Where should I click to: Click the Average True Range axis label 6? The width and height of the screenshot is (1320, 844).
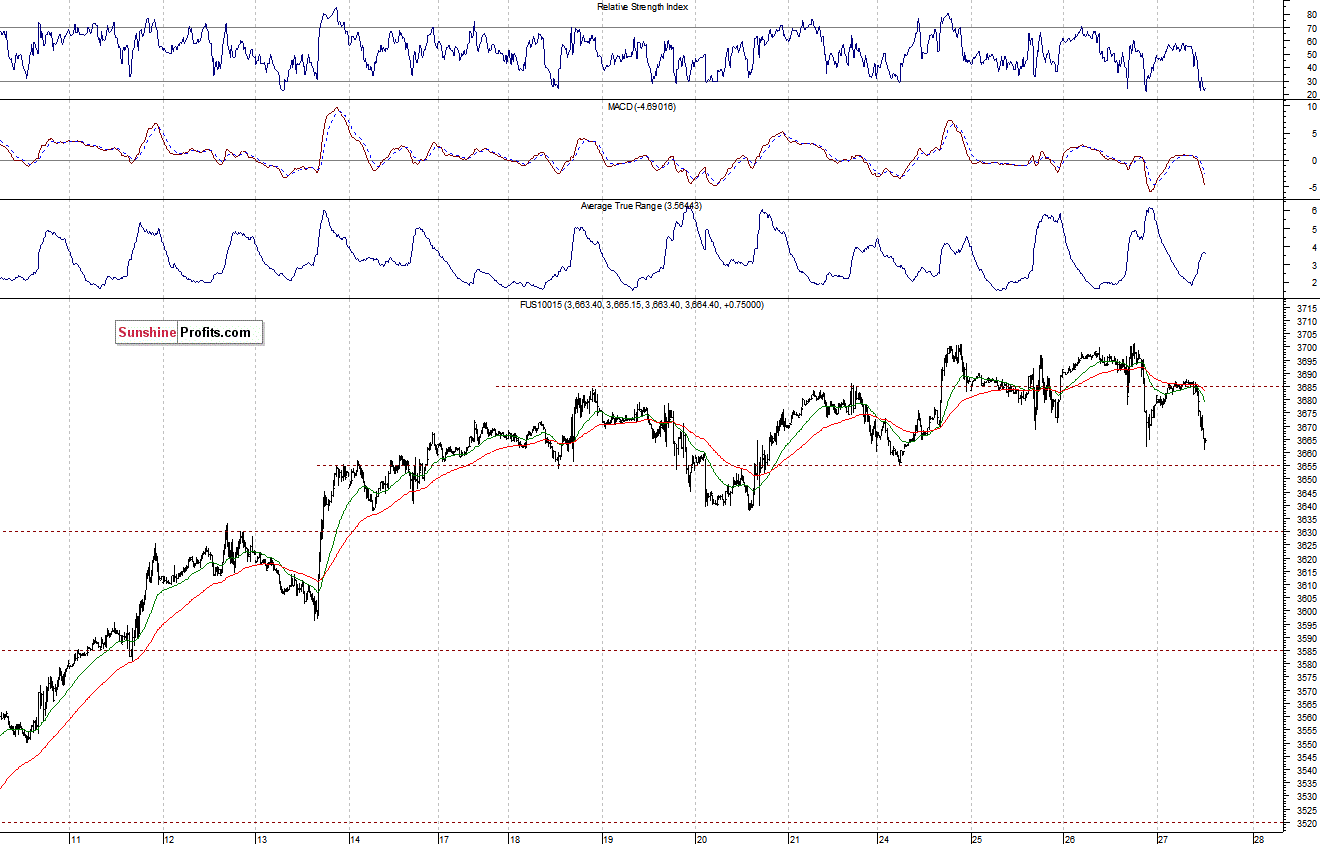[1313, 211]
